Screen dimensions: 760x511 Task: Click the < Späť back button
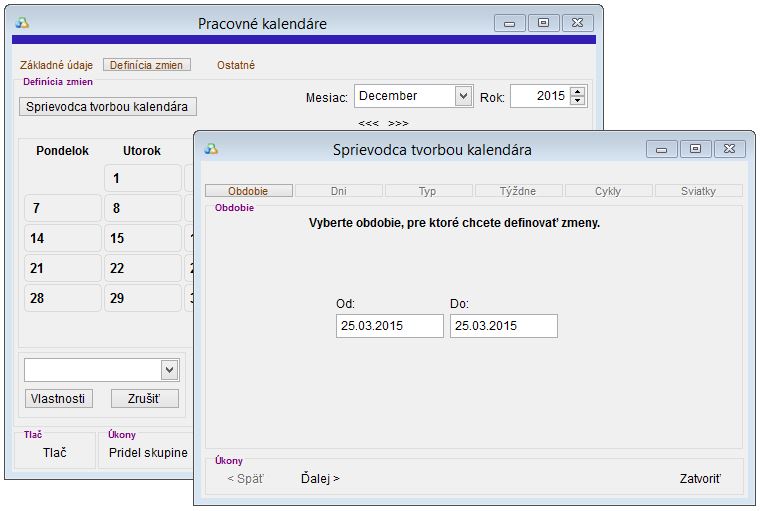pyautogui.click(x=246, y=479)
